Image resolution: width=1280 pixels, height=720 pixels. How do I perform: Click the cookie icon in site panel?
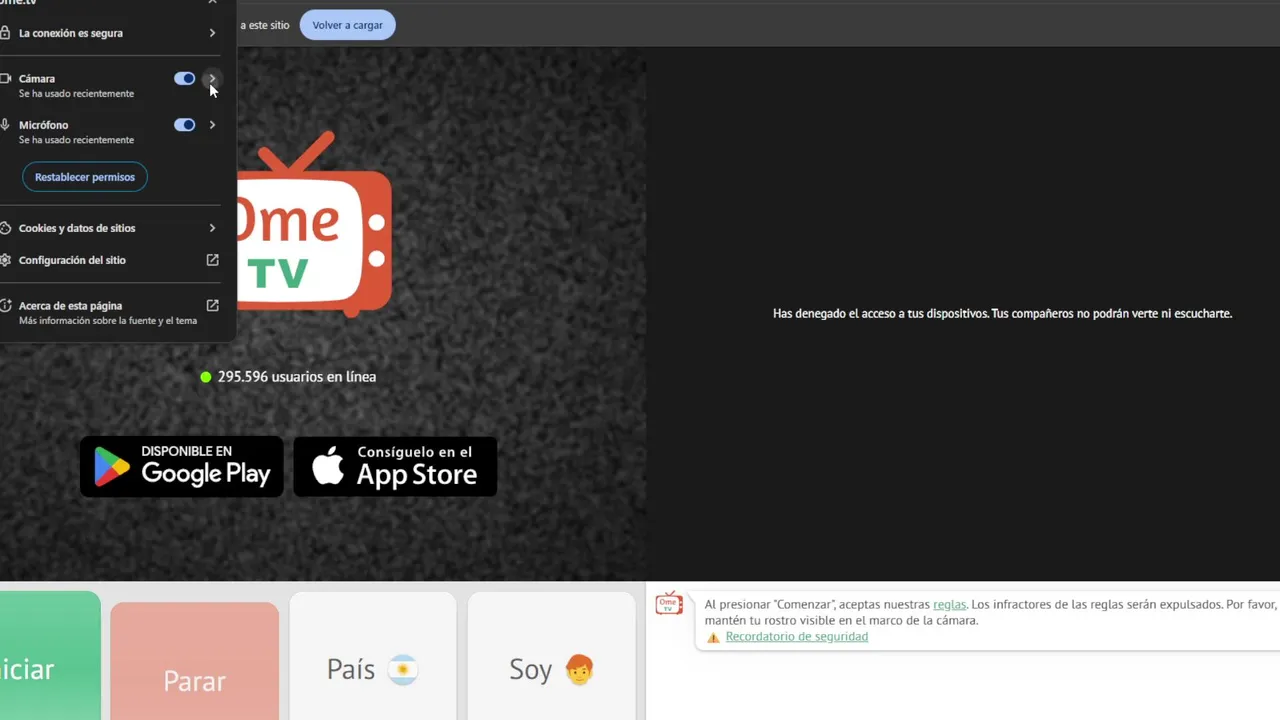[x=5, y=228]
